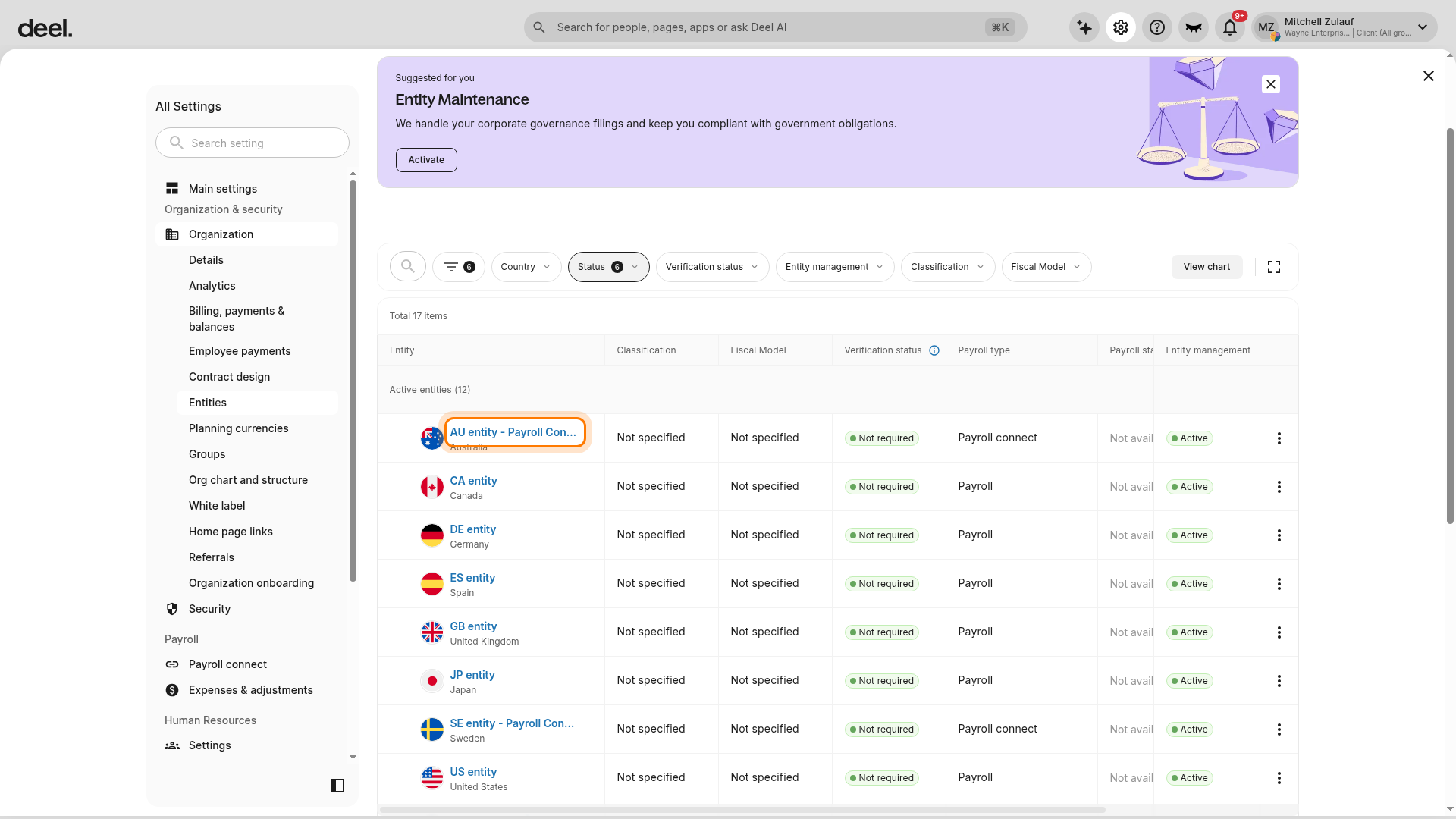
Task: Open the AU entity - Payroll Connect link
Action: coord(513,432)
